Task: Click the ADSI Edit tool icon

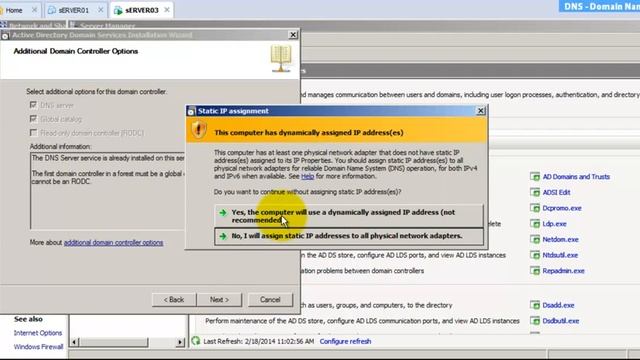Action: tap(535, 192)
